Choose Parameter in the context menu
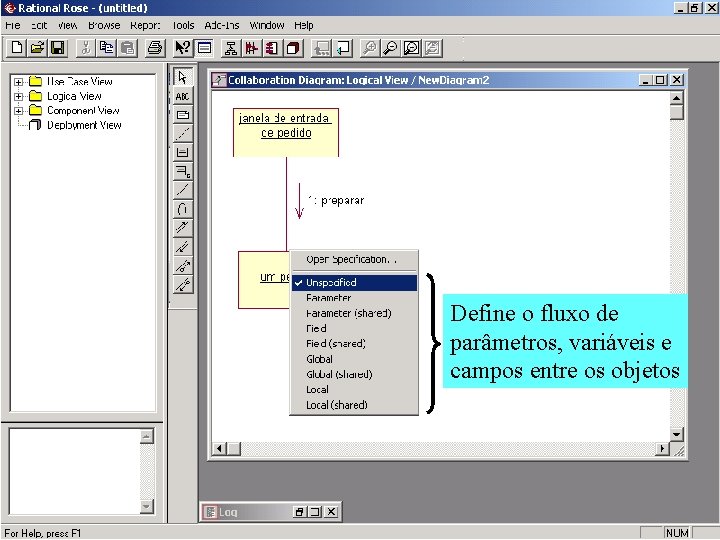720x540 pixels. click(x=354, y=298)
